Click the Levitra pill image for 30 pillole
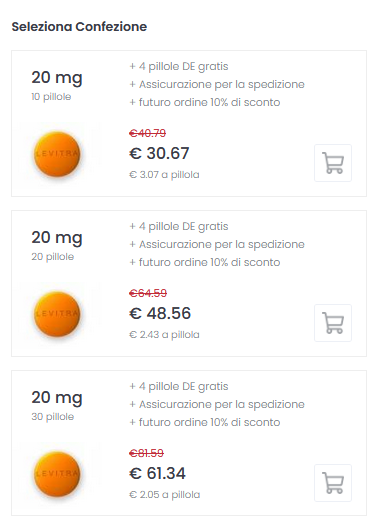Screen dimensions: 374x522 point(57,474)
